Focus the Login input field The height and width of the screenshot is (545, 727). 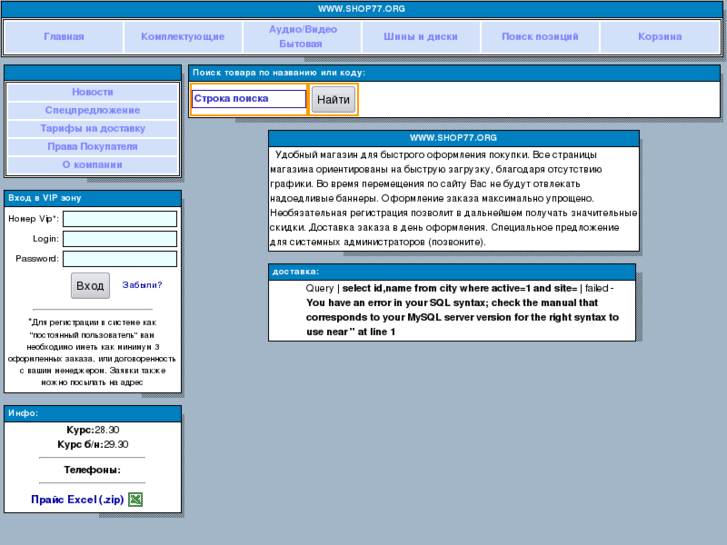120,239
